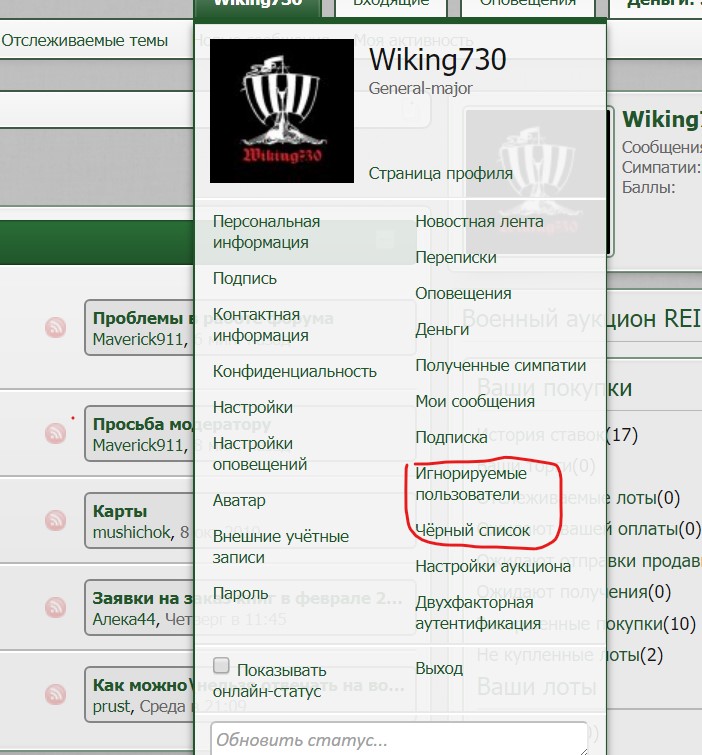702x755 pixels.
Task: Open Чёрный список menu item
Action: click(472, 531)
